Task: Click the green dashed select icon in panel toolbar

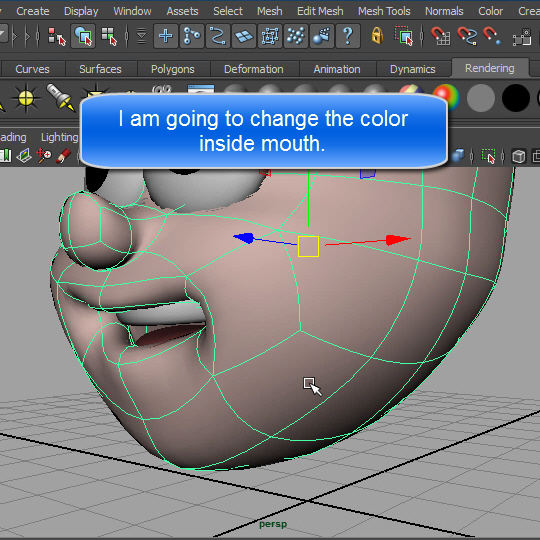Action: tap(488, 156)
